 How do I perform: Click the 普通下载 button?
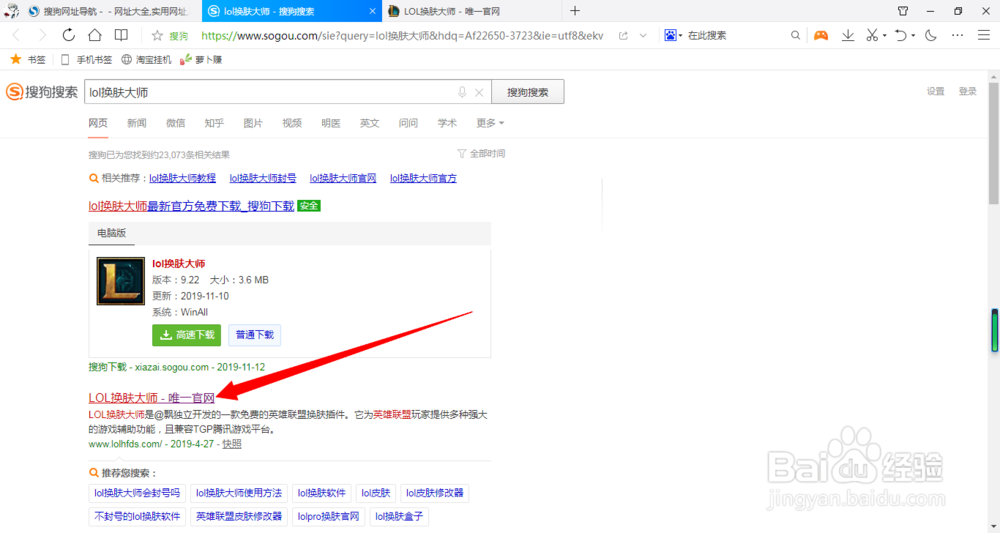[x=254, y=335]
